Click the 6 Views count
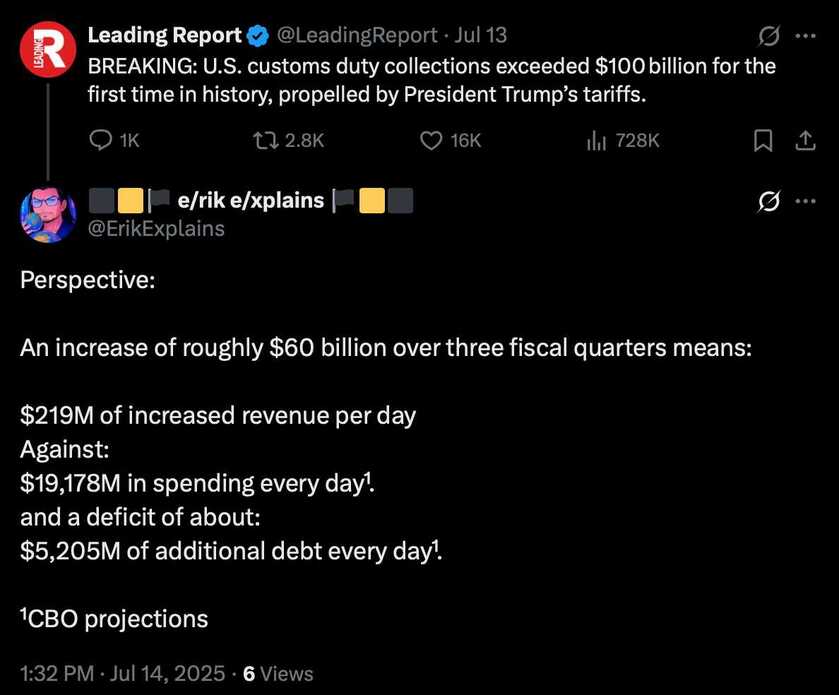Image resolution: width=839 pixels, height=695 pixels. (278, 674)
